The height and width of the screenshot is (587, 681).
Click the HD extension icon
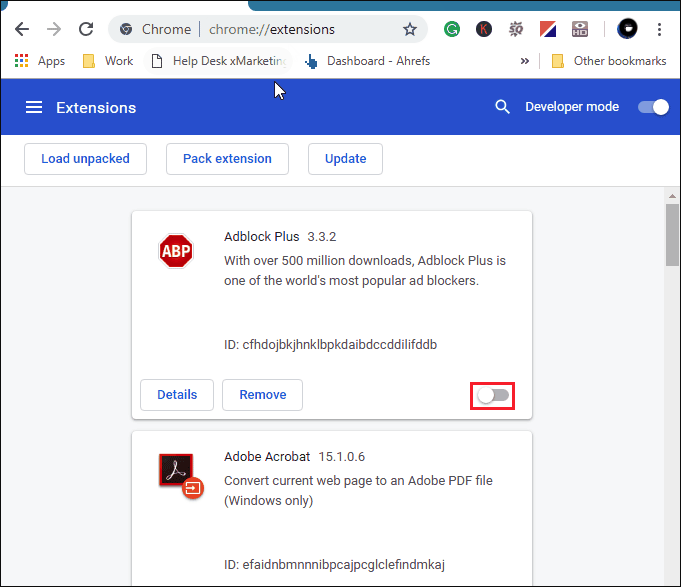pyautogui.click(x=580, y=30)
